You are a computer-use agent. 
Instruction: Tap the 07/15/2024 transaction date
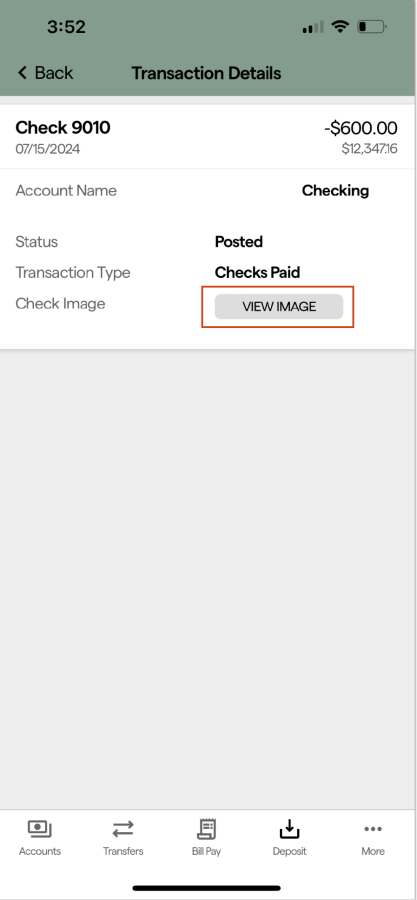48,149
